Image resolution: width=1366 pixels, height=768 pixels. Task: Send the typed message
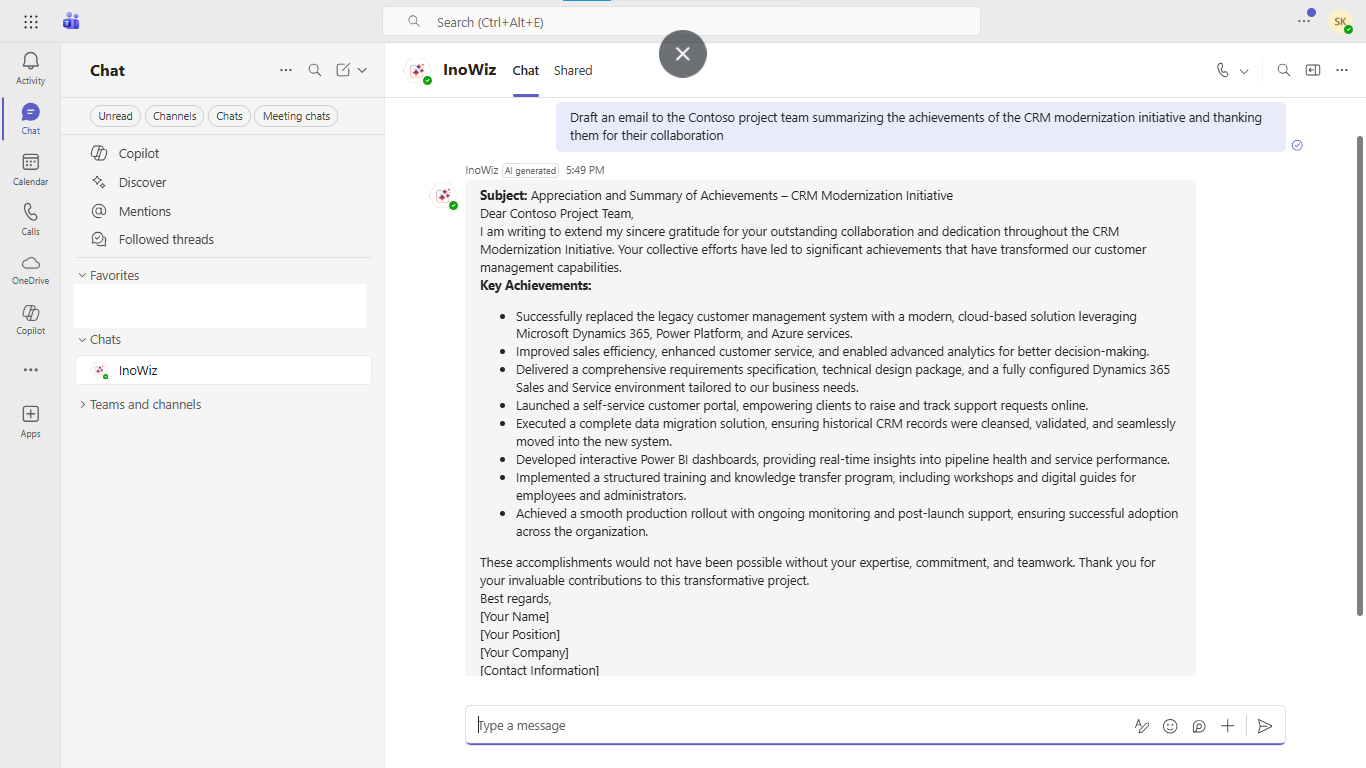pyautogui.click(x=1265, y=726)
